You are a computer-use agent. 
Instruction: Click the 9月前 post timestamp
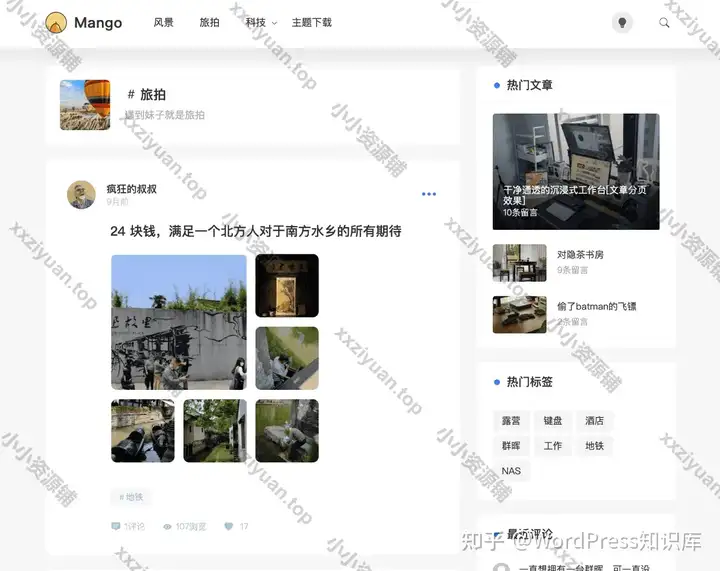118,202
